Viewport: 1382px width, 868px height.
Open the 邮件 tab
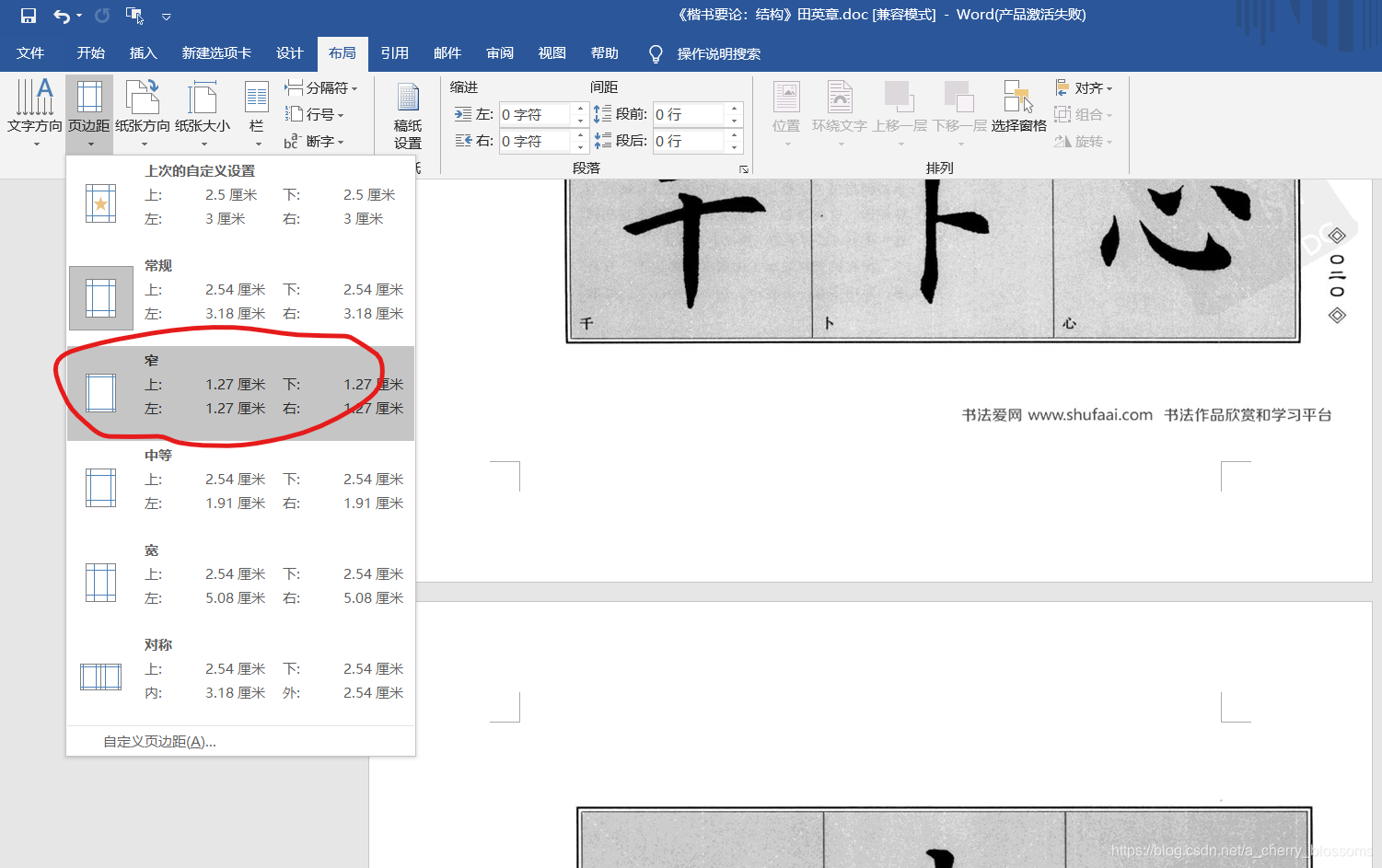[x=447, y=53]
